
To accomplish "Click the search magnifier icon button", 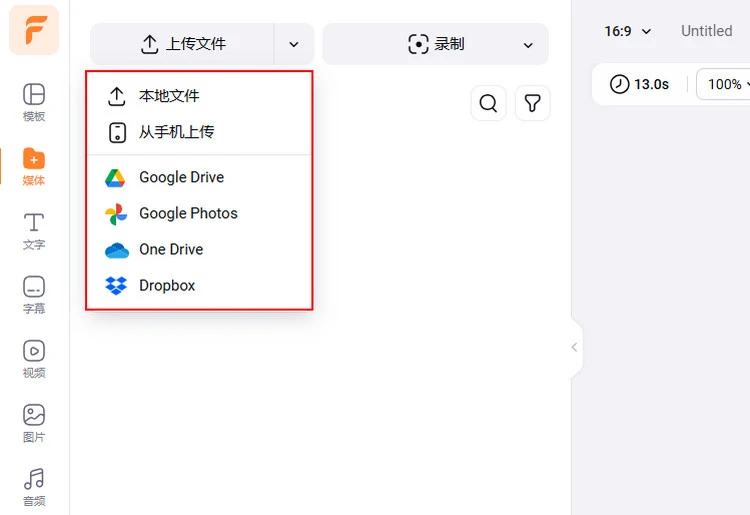I will click(x=488, y=103).
